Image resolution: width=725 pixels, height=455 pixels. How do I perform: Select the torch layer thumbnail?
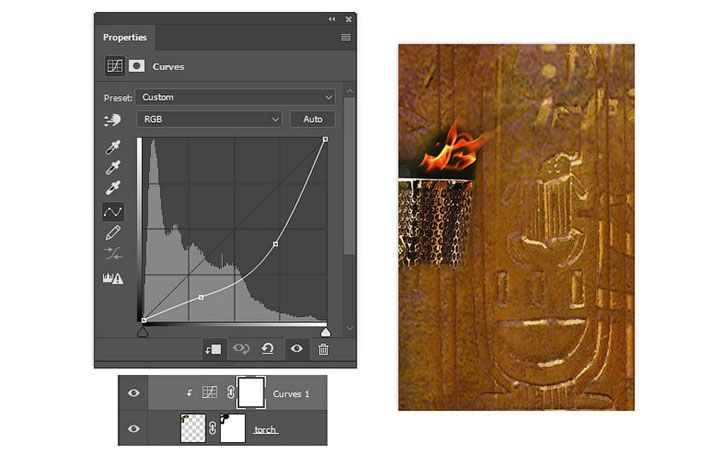(x=193, y=428)
